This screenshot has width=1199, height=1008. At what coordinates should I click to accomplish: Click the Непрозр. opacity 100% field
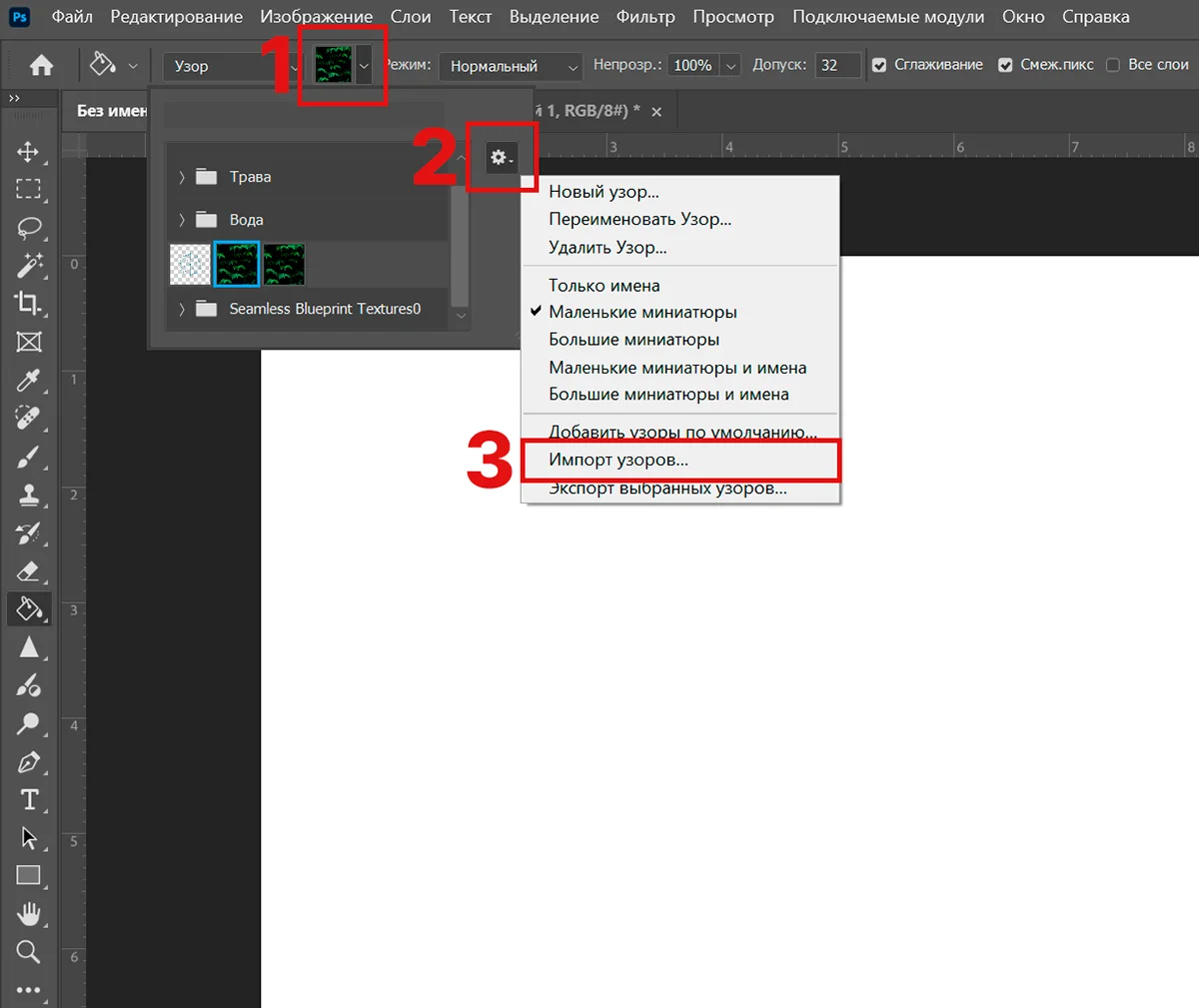[693, 66]
